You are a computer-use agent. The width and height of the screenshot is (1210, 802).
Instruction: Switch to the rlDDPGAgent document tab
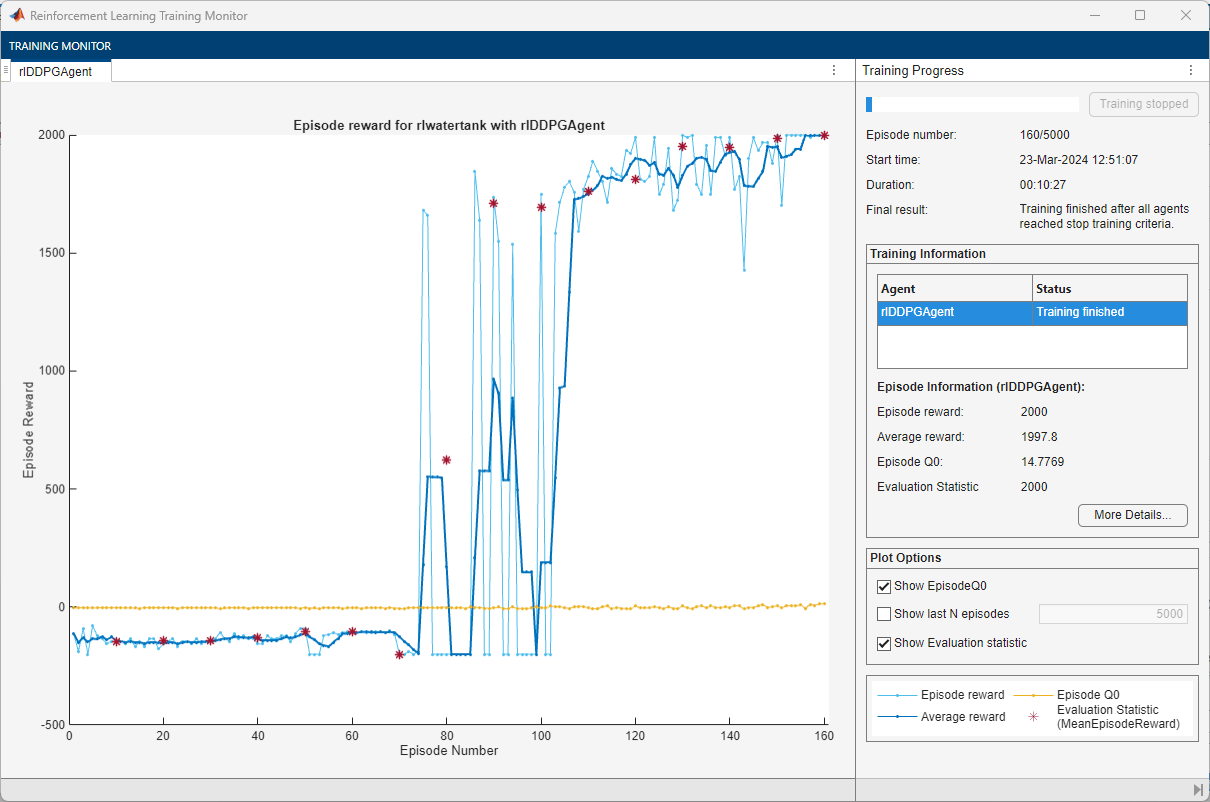pos(56,71)
